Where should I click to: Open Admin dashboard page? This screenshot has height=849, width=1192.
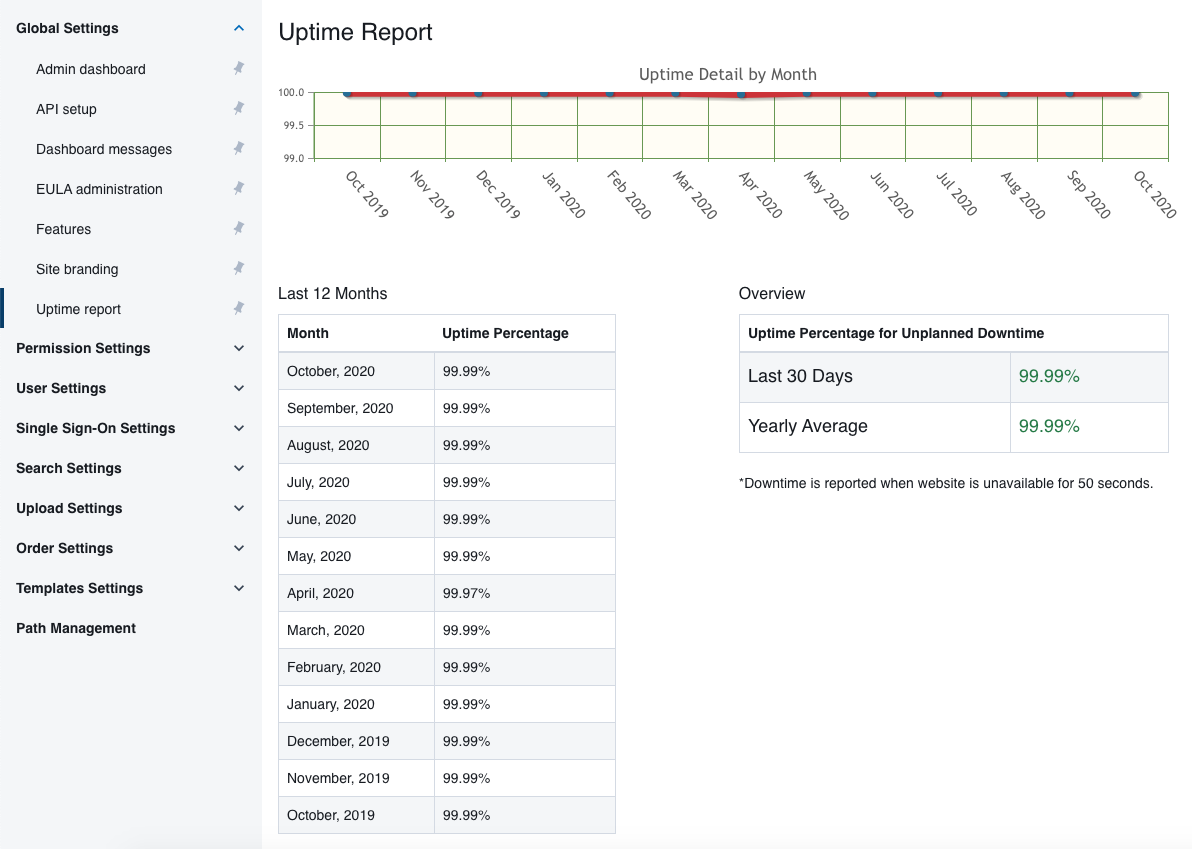tap(90, 69)
